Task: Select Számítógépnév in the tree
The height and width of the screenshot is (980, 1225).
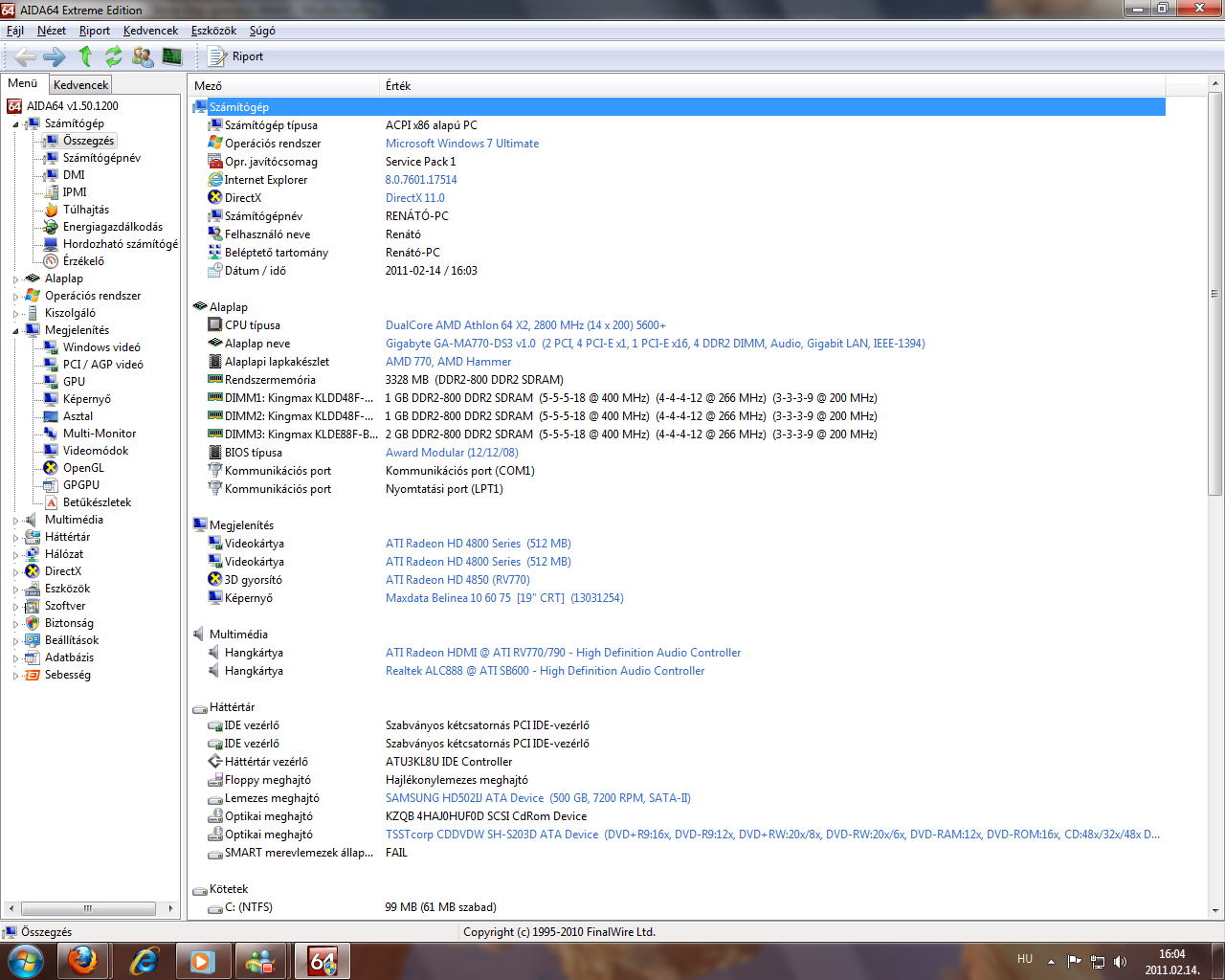Action: 101,158
